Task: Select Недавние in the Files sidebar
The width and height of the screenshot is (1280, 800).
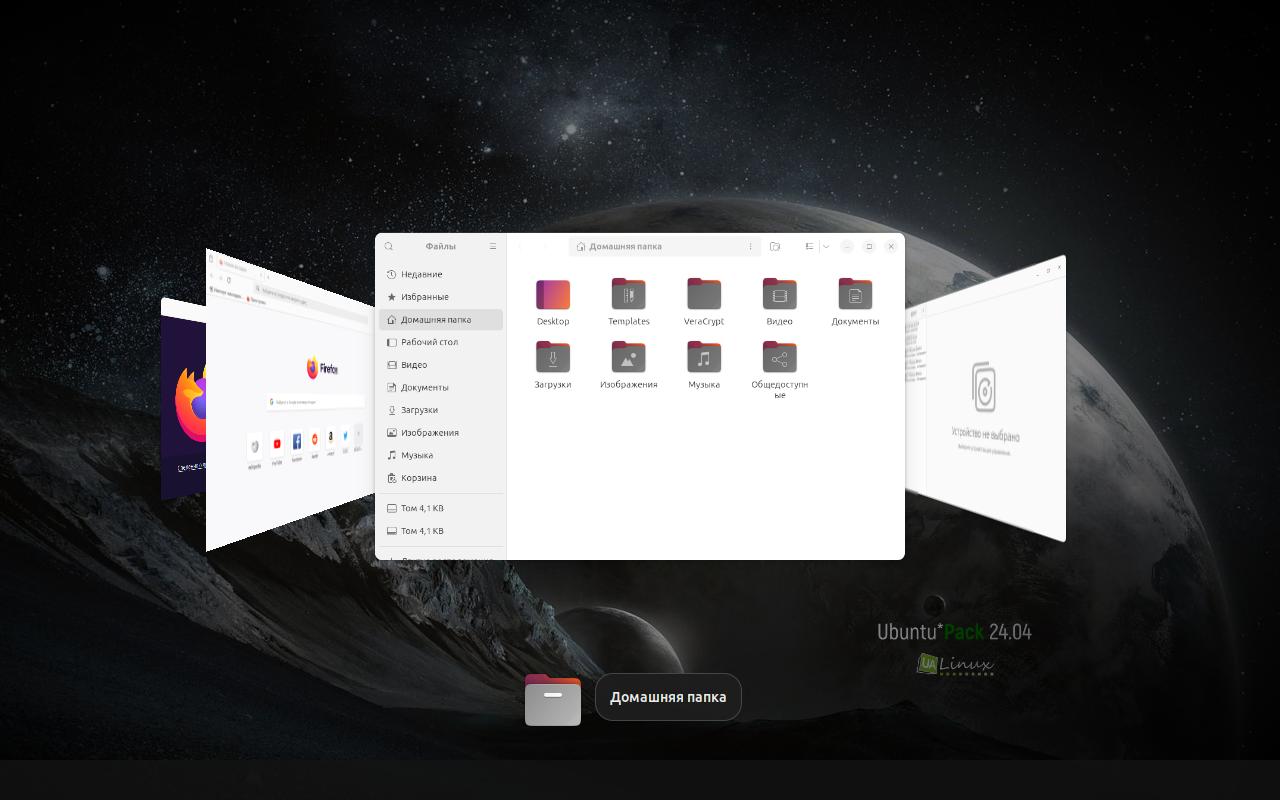Action: (x=441, y=274)
